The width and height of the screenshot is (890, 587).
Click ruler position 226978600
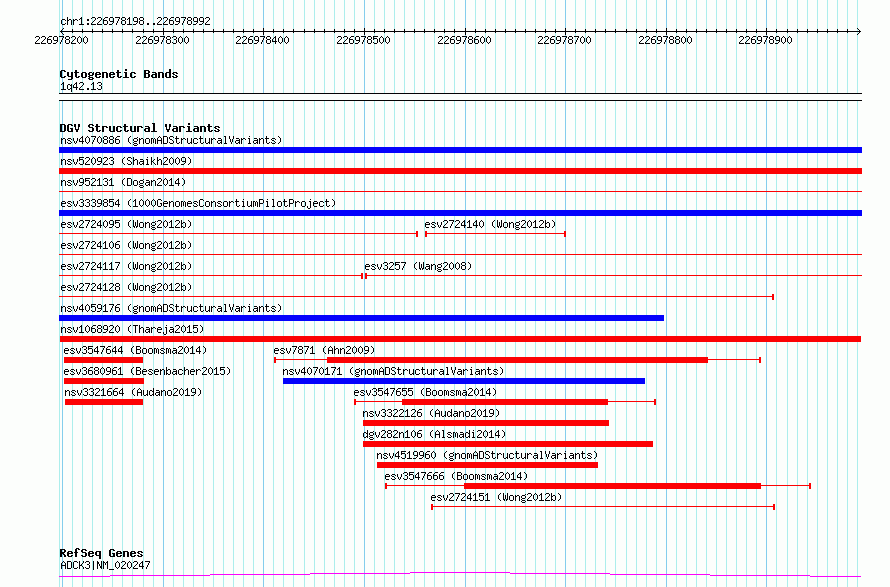(464, 40)
